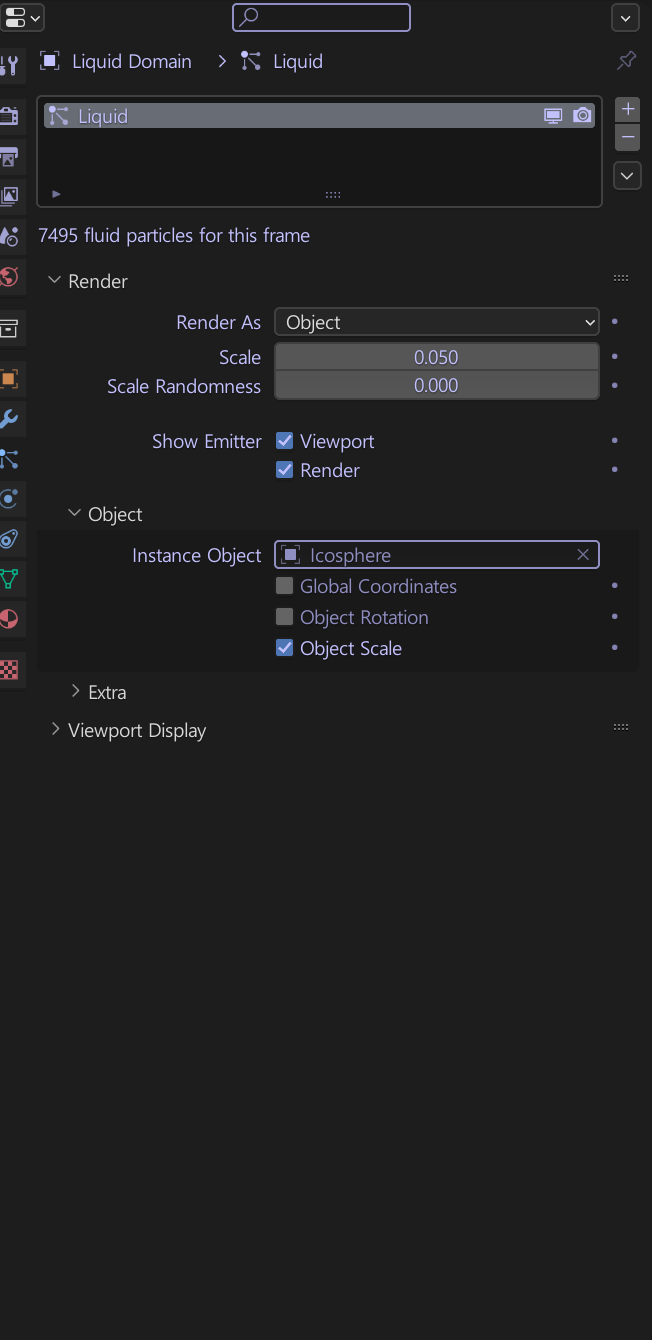Open the Modifiers wrench tab

pos(9,419)
